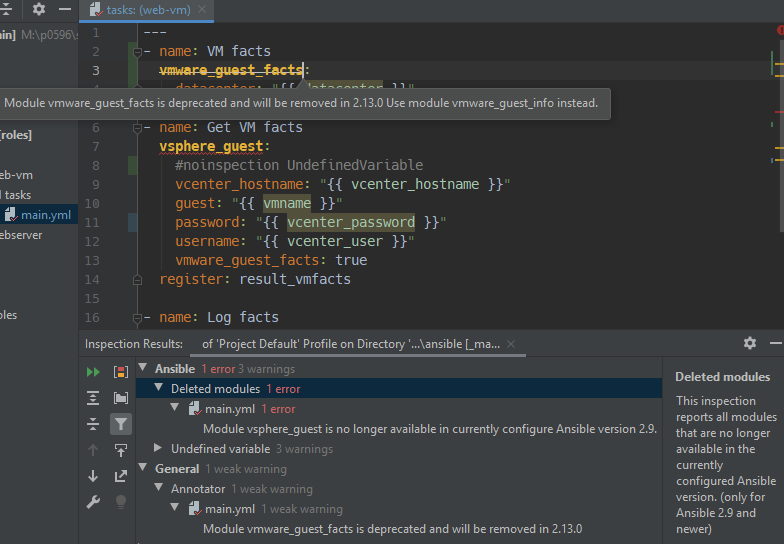Click the export inspection results icon
This screenshot has width=784, height=544.
point(120,476)
